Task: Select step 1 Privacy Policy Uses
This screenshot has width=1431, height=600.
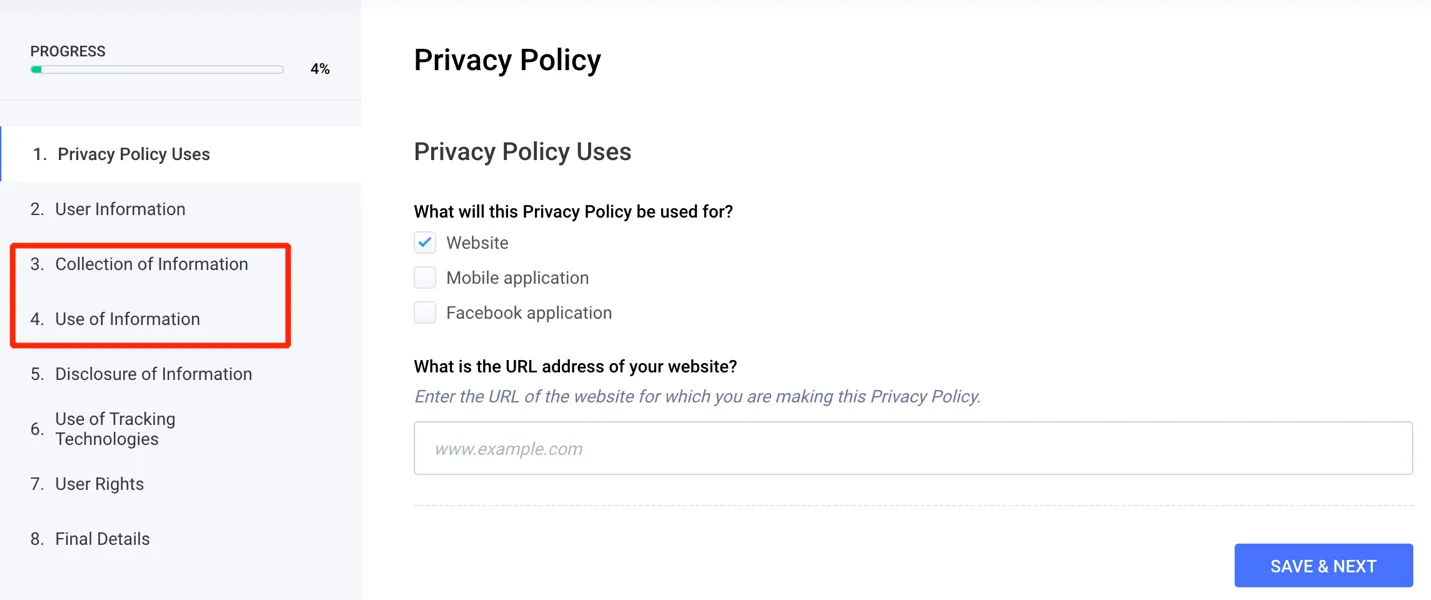Action: [x=133, y=154]
